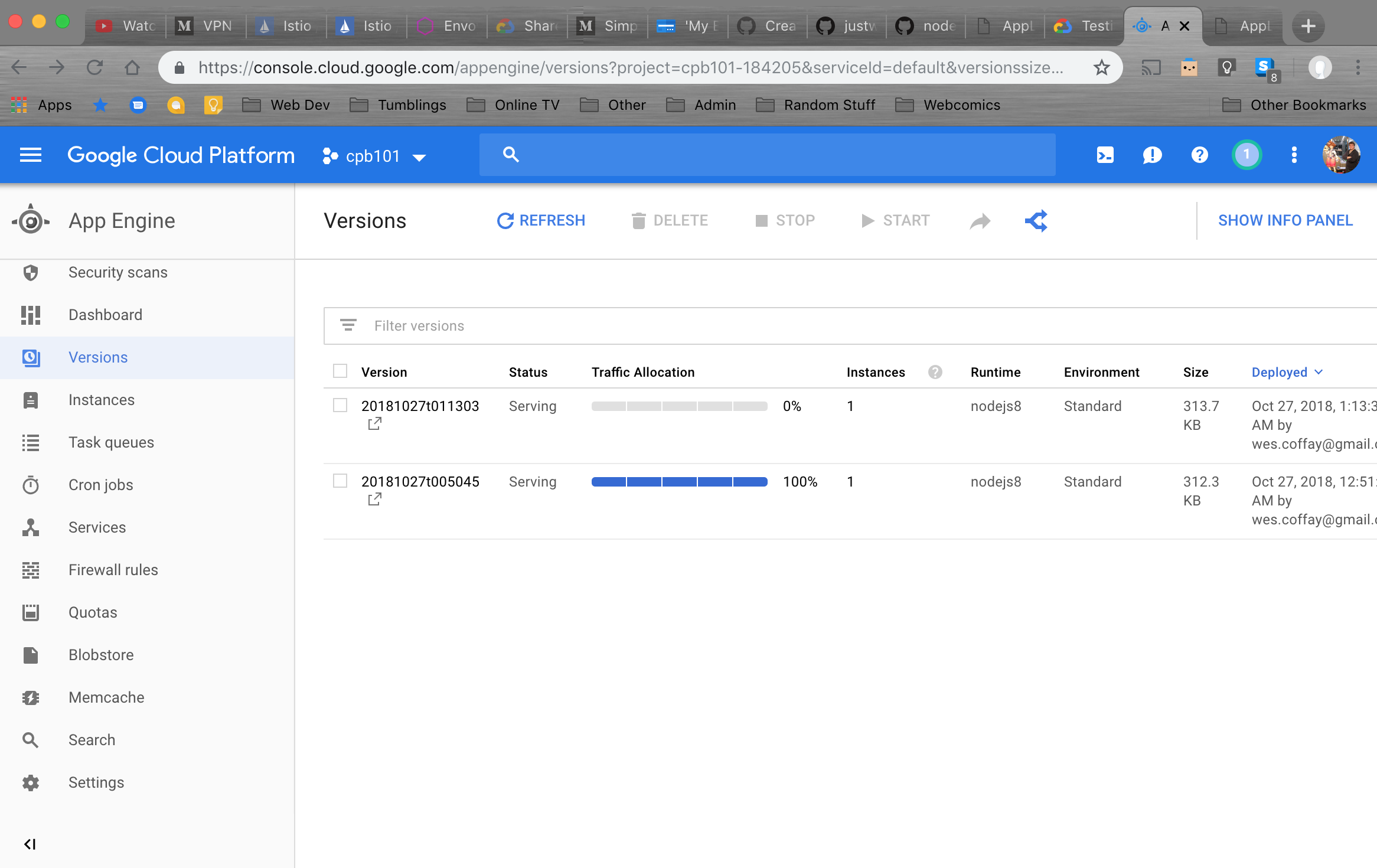1377x868 pixels.
Task: Open the help question mark icon
Action: tap(1199, 155)
